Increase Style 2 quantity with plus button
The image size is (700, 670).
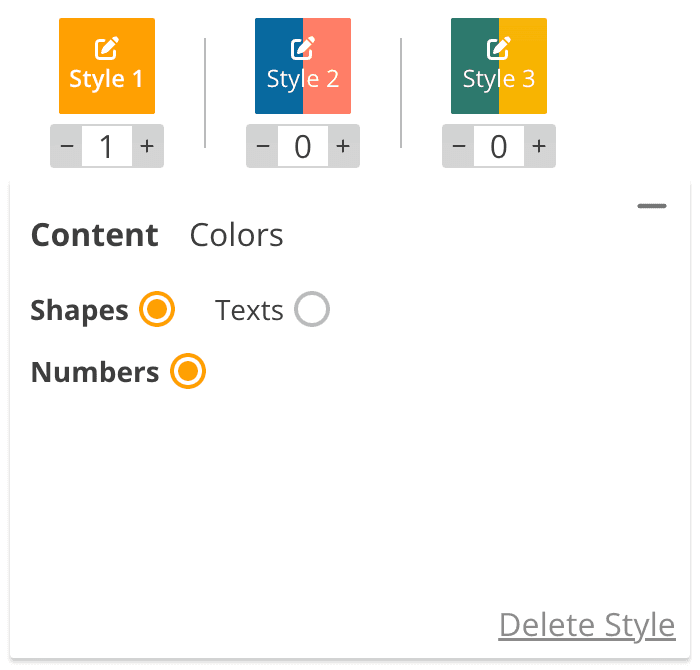pos(343,147)
